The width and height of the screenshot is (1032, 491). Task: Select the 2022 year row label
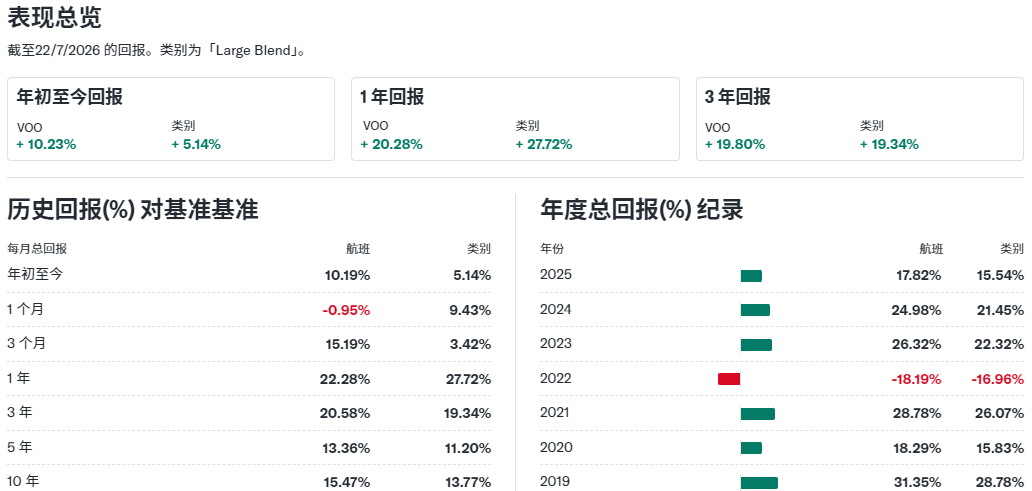(556, 378)
